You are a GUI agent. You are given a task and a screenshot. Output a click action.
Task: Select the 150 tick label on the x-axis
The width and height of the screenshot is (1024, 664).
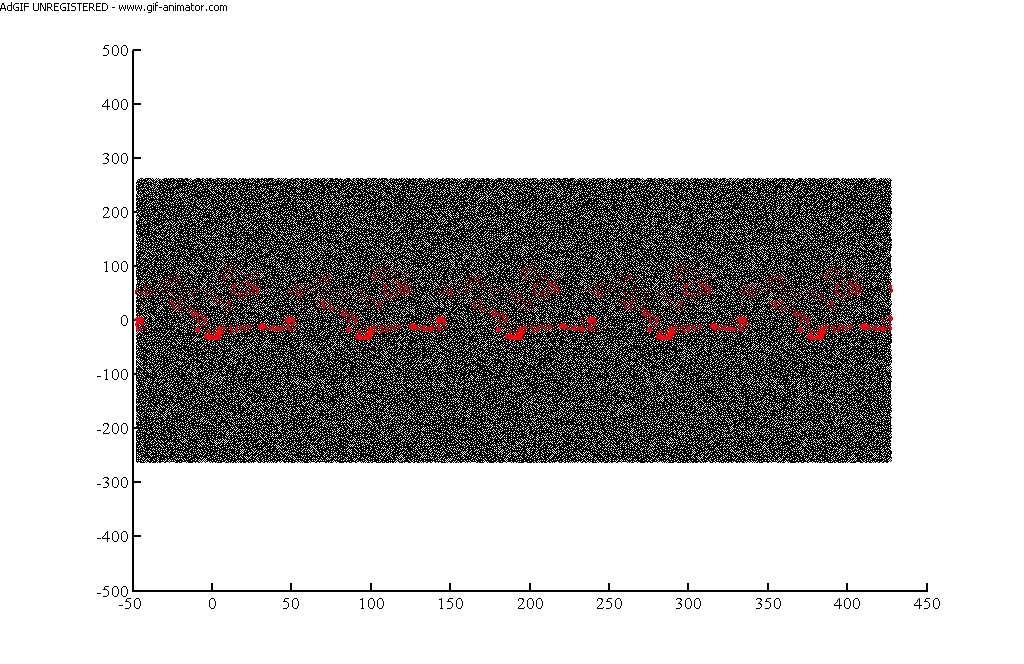coord(450,604)
